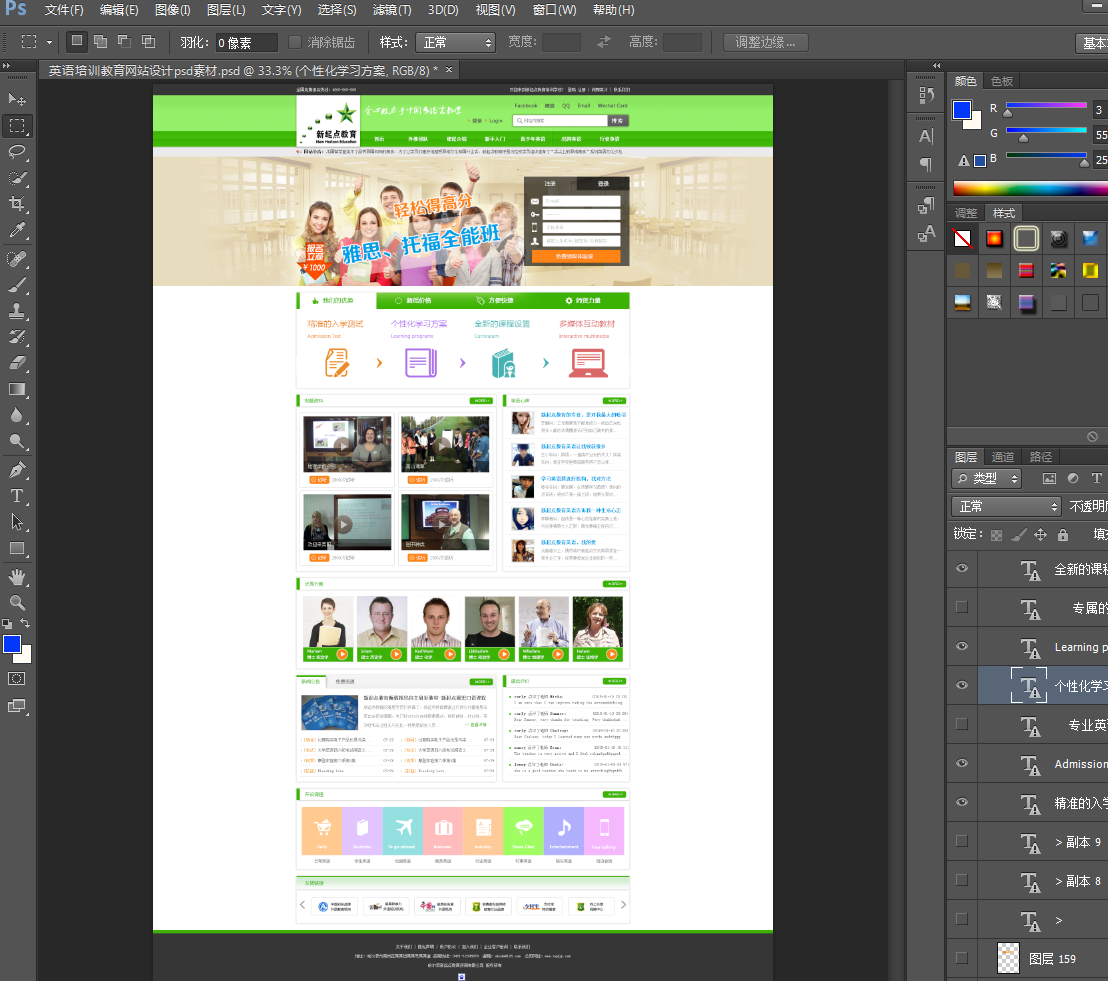Select the History Brush tool

(x=17, y=336)
